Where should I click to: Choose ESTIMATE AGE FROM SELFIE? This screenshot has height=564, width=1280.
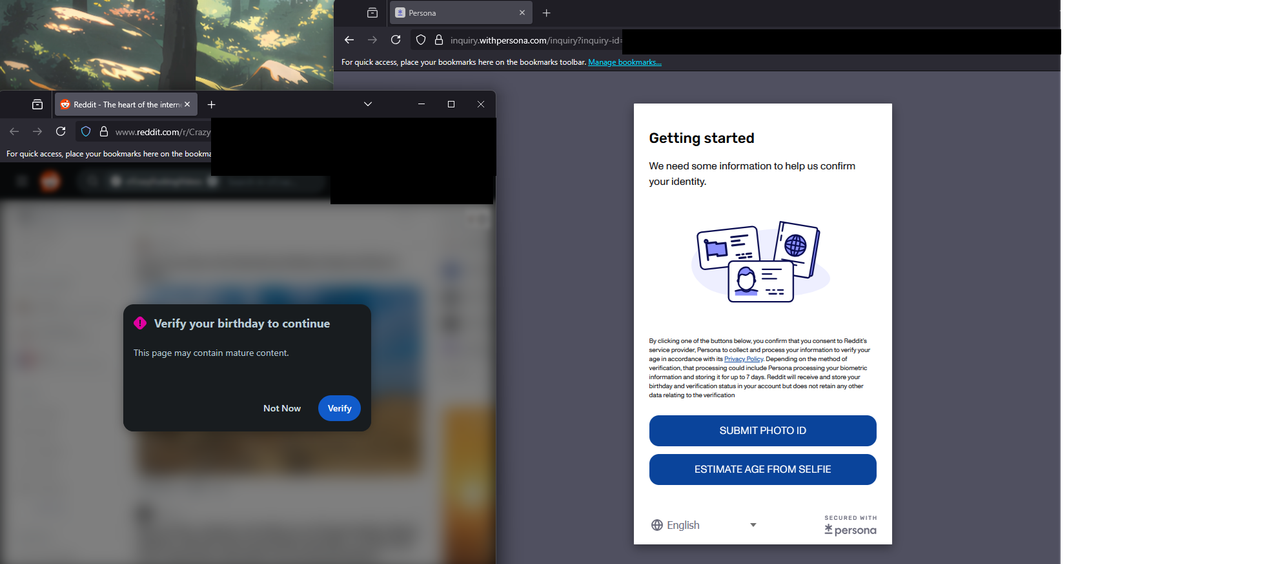point(763,469)
